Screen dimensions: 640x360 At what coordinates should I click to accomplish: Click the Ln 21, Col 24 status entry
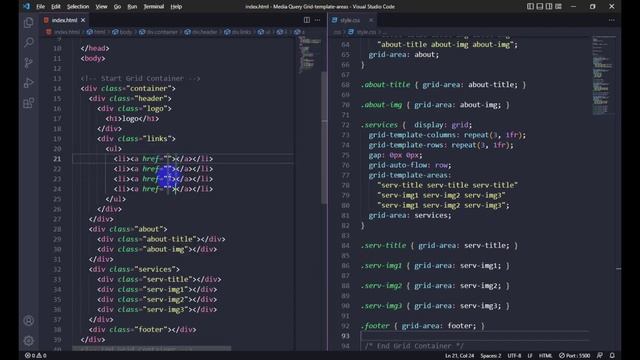pyautogui.click(x=460, y=356)
